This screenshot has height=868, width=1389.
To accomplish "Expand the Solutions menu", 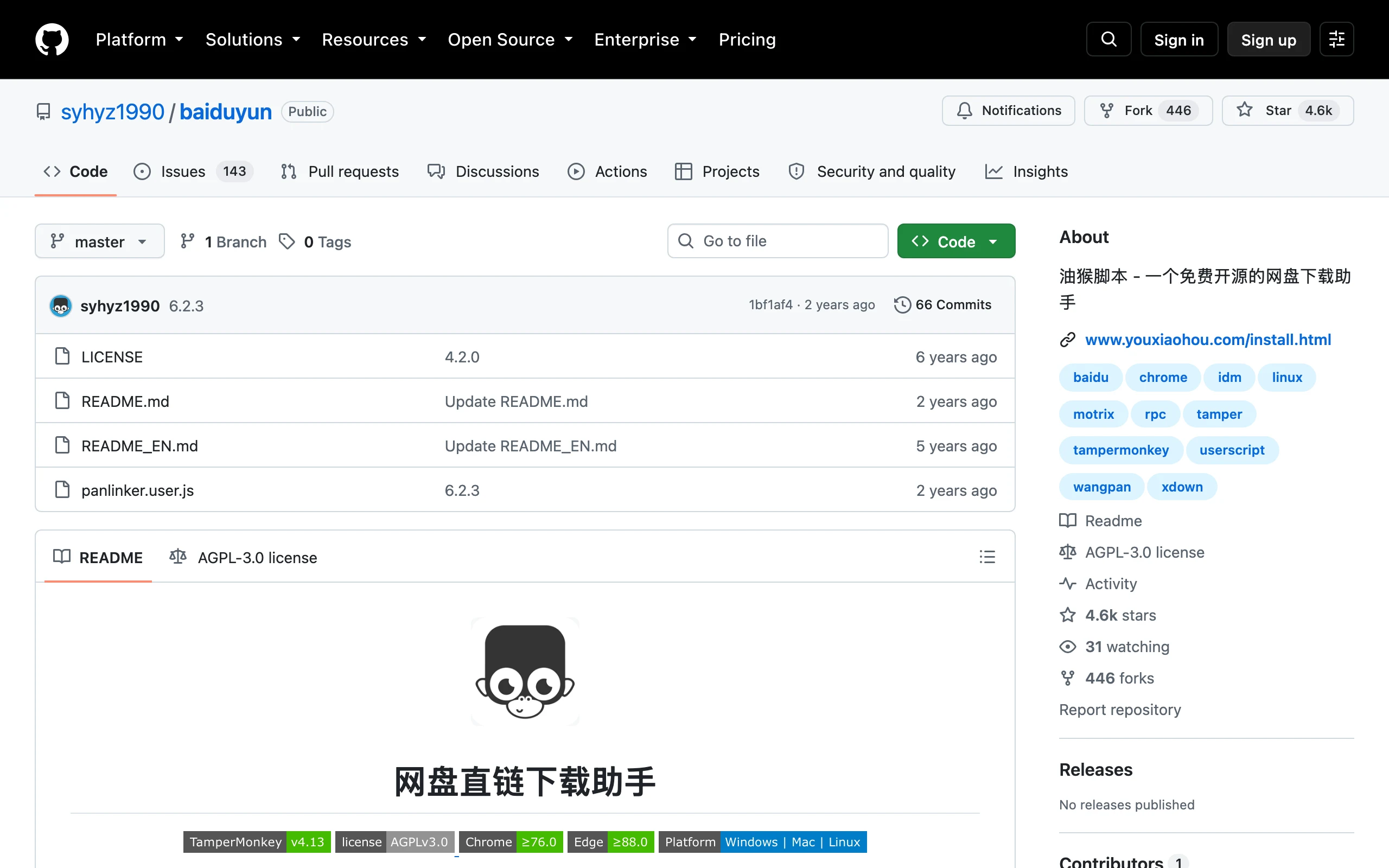I will [x=253, y=39].
